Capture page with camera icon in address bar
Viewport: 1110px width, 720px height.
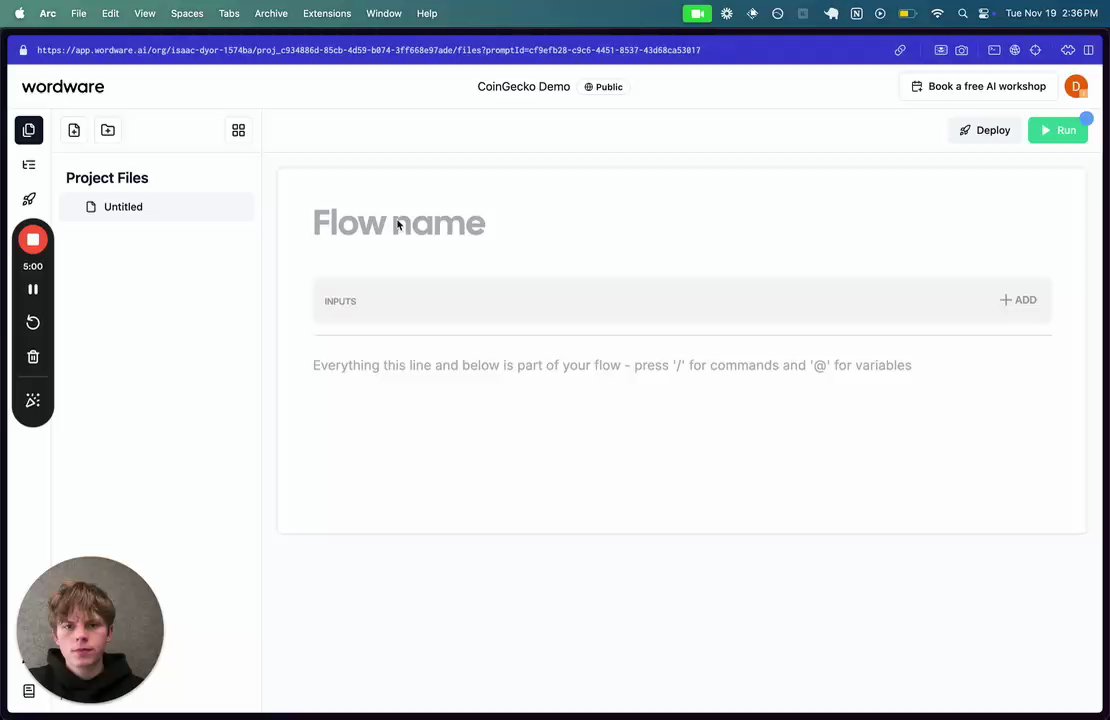(x=961, y=50)
